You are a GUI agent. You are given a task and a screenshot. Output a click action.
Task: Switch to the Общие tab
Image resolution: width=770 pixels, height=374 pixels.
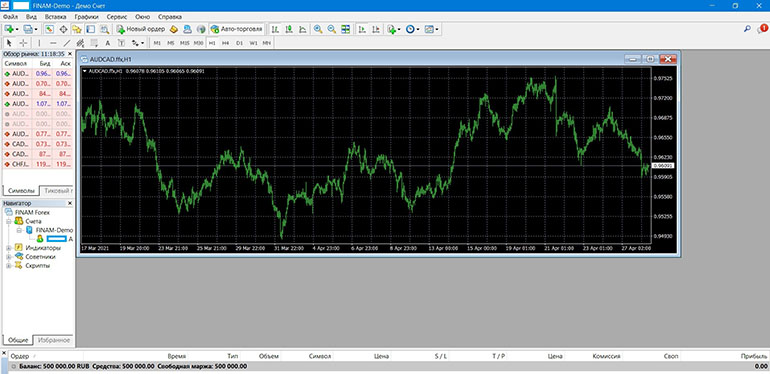[18, 340]
